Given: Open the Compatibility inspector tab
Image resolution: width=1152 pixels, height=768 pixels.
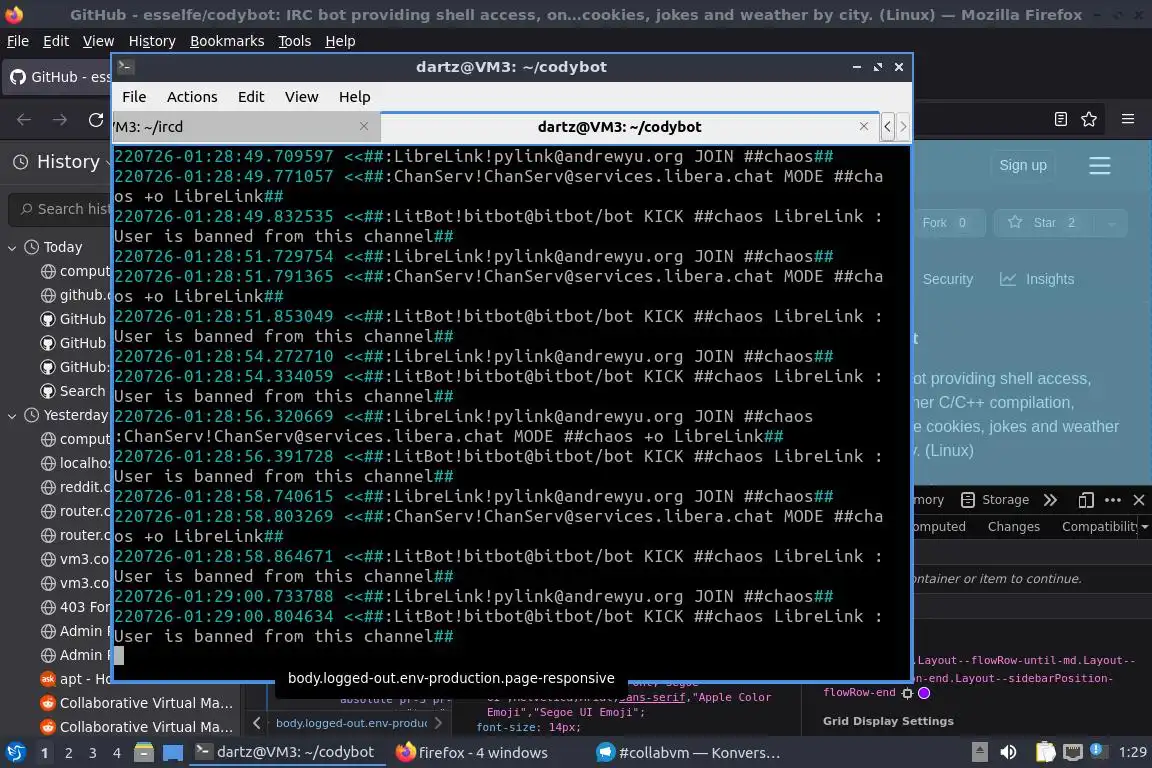Looking at the screenshot, I should (1098, 526).
